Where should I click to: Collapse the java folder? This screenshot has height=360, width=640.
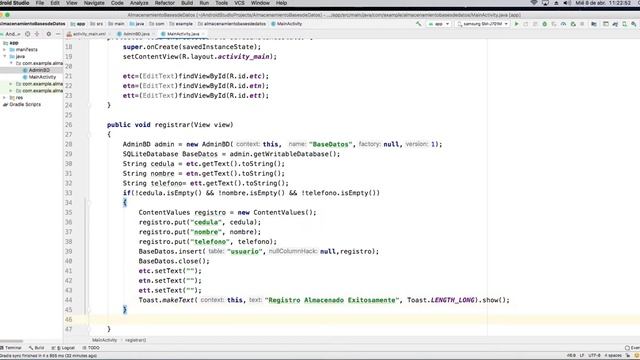[x=5, y=56]
